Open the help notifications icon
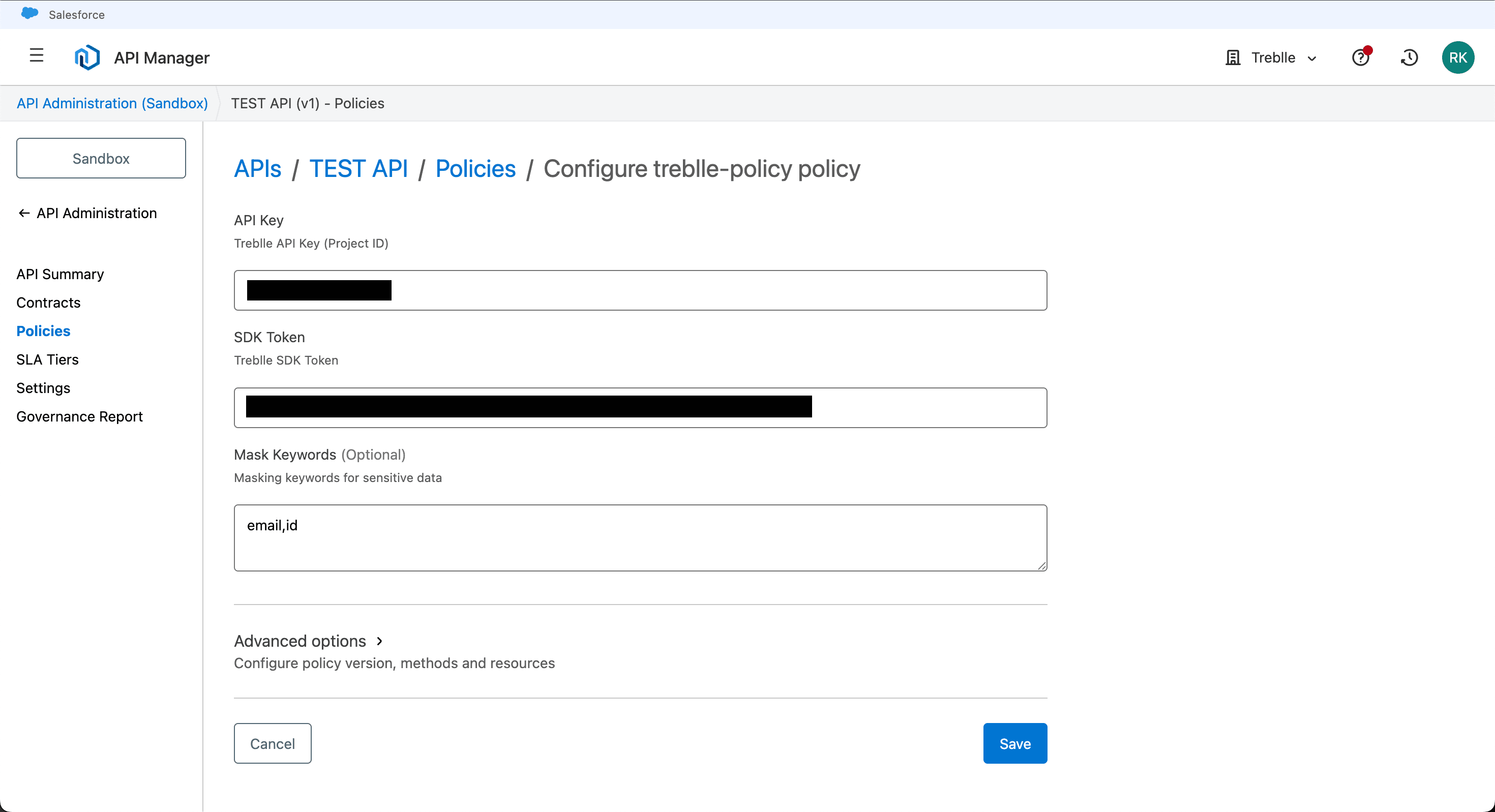Image resolution: width=1495 pixels, height=812 pixels. coord(1361,57)
